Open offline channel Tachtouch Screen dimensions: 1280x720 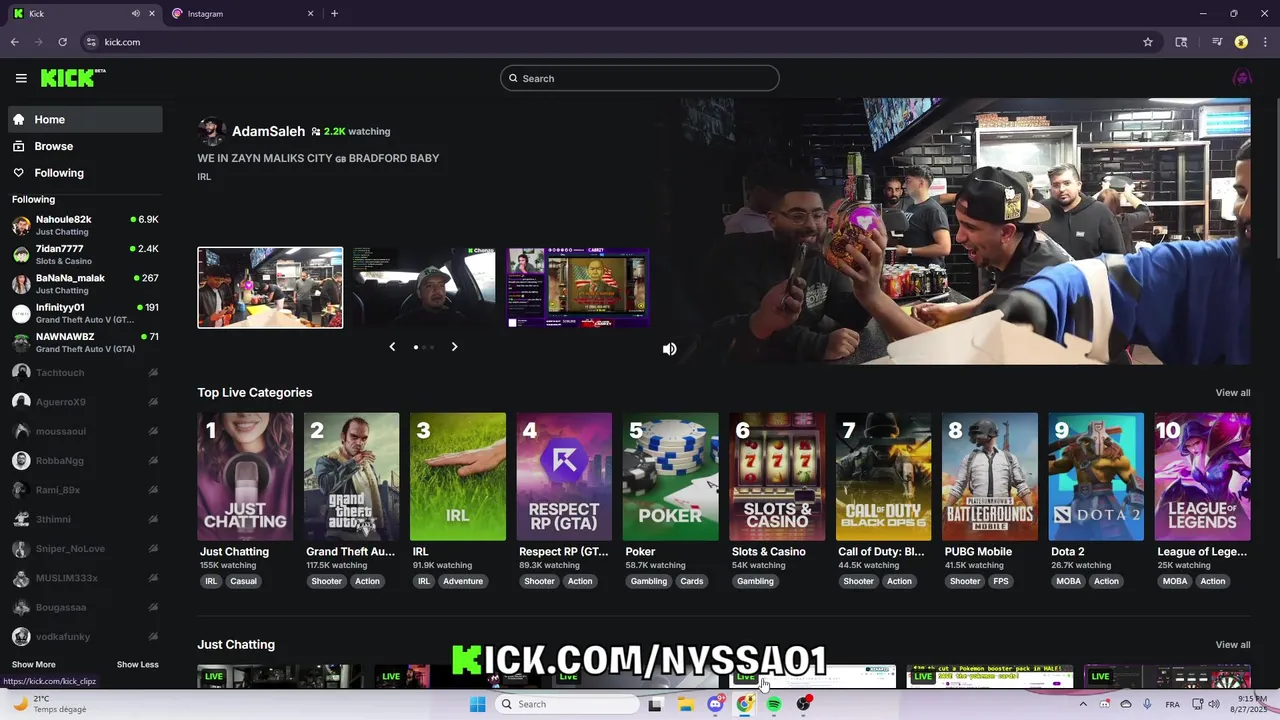point(85,372)
